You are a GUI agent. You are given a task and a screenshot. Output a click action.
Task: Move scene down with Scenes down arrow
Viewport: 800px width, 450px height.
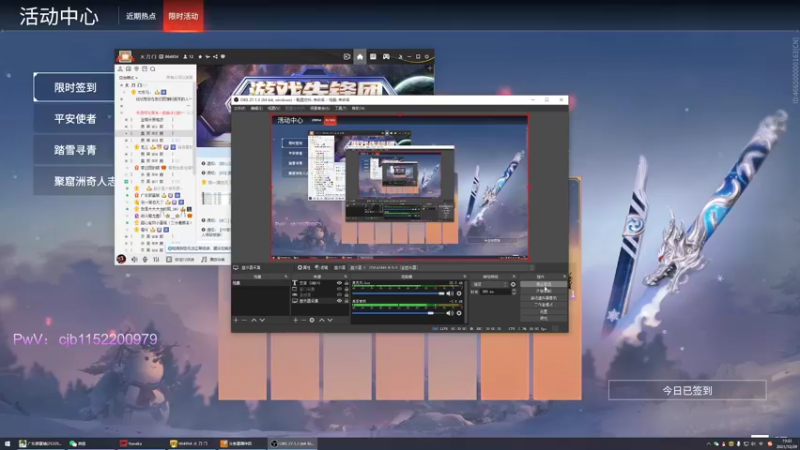[x=262, y=320]
